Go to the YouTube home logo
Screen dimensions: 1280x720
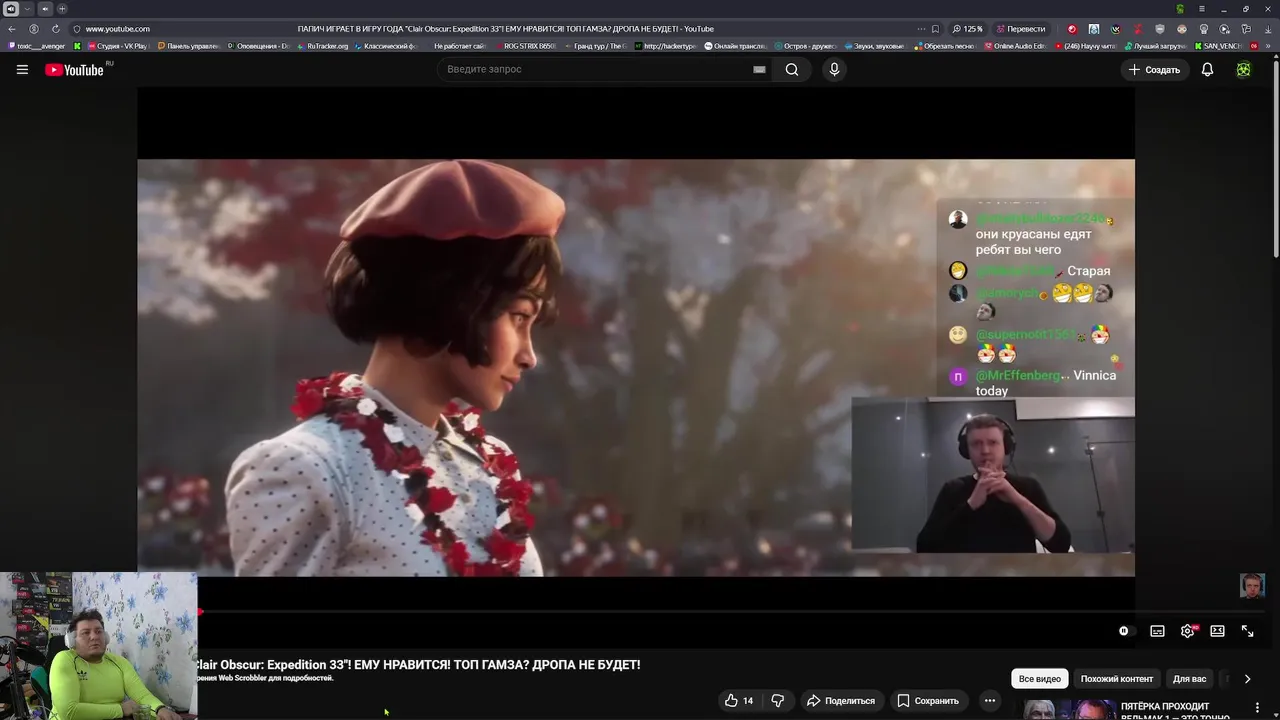[x=75, y=70]
